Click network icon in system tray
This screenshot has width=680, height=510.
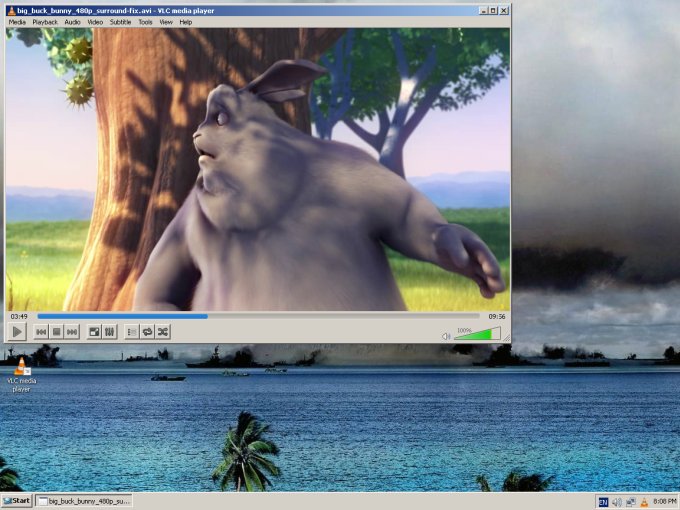[631, 502]
